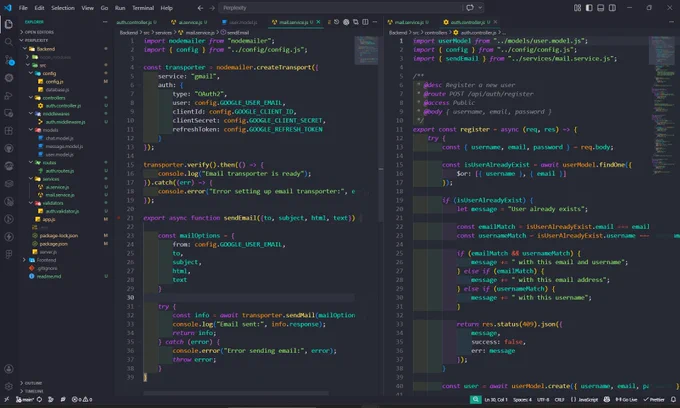Close the mail.service.js tab in left group
Screen dimensions: 680x408
tap(318, 22)
